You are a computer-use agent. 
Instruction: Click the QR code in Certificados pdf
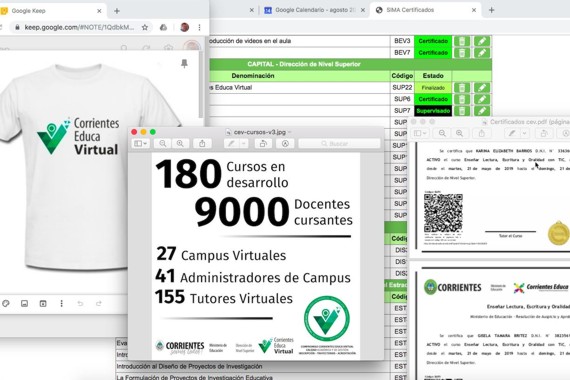click(x=443, y=213)
